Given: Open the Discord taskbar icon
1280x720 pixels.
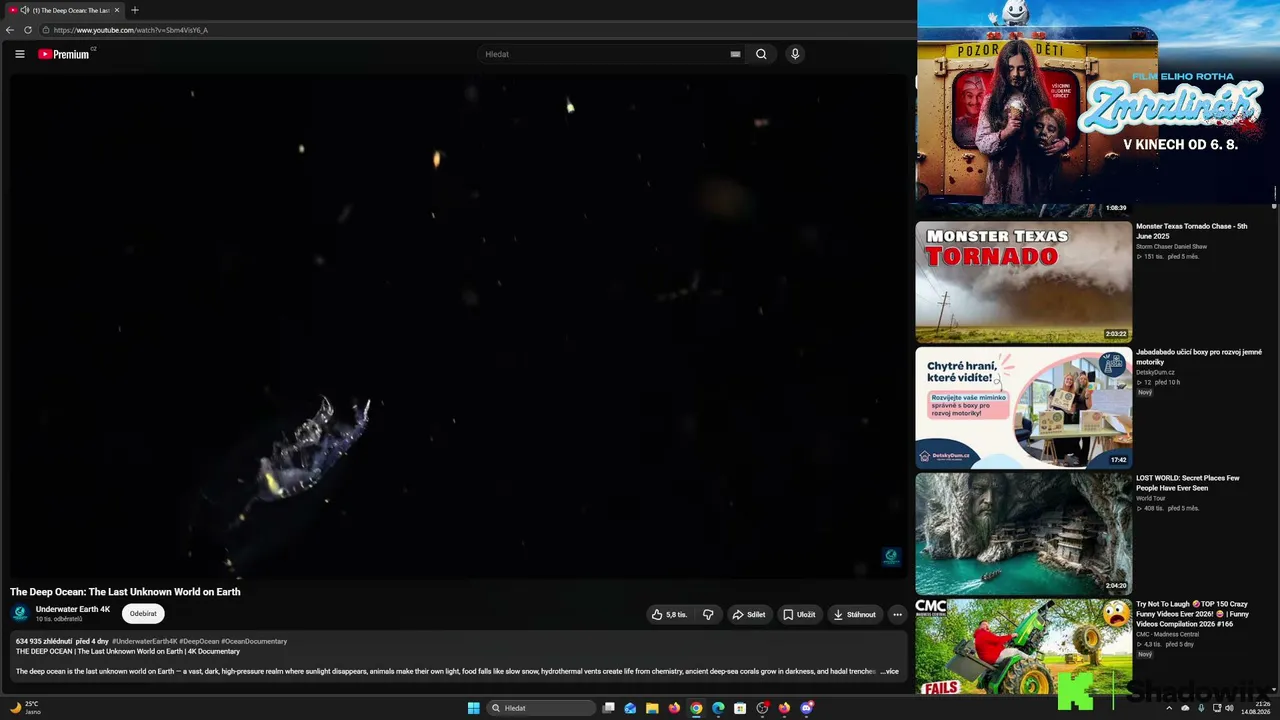Looking at the screenshot, I should (806, 708).
